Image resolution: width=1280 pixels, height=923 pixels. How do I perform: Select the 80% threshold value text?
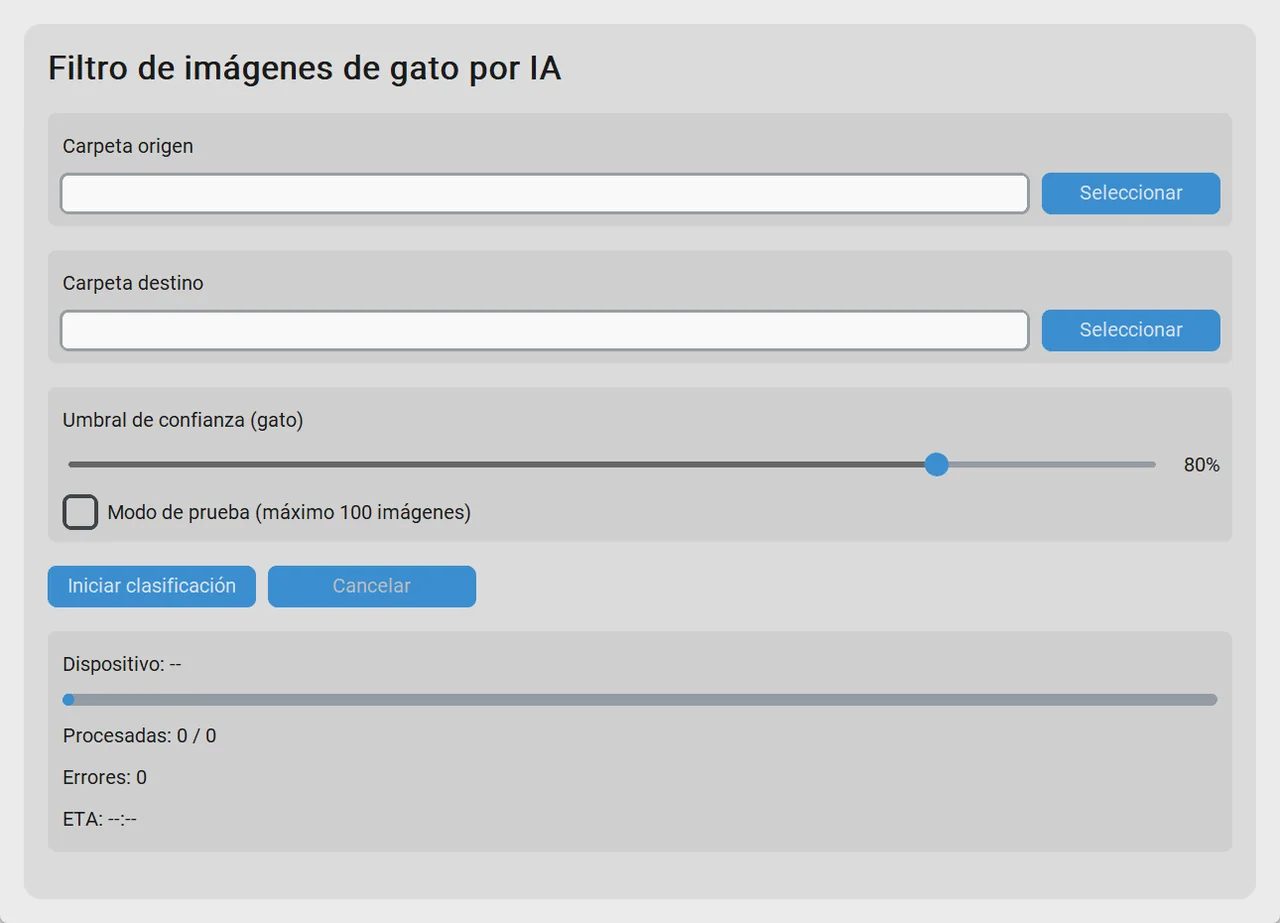(x=1201, y=465)
